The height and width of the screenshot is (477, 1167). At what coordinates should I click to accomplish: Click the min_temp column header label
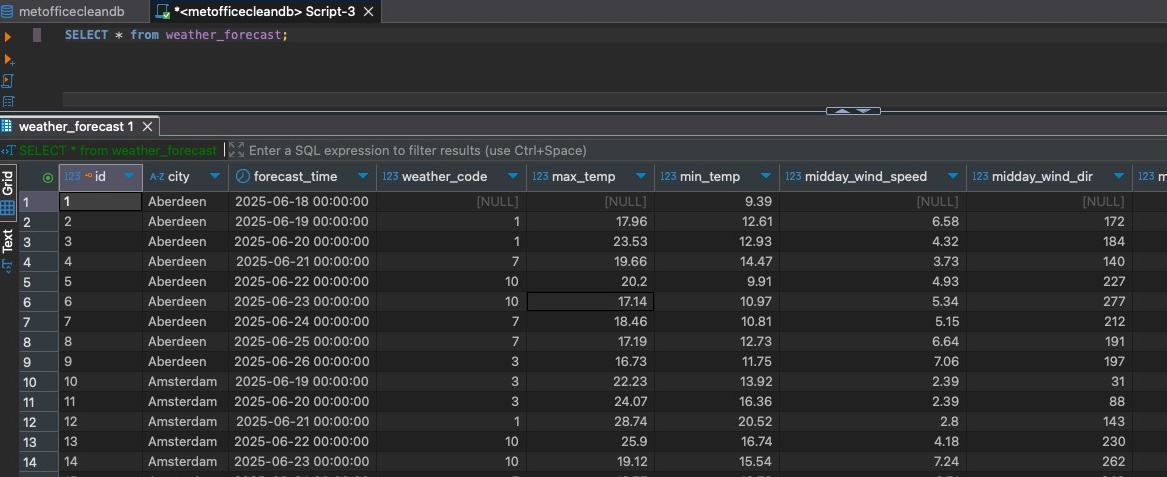(x=710, y=176)
